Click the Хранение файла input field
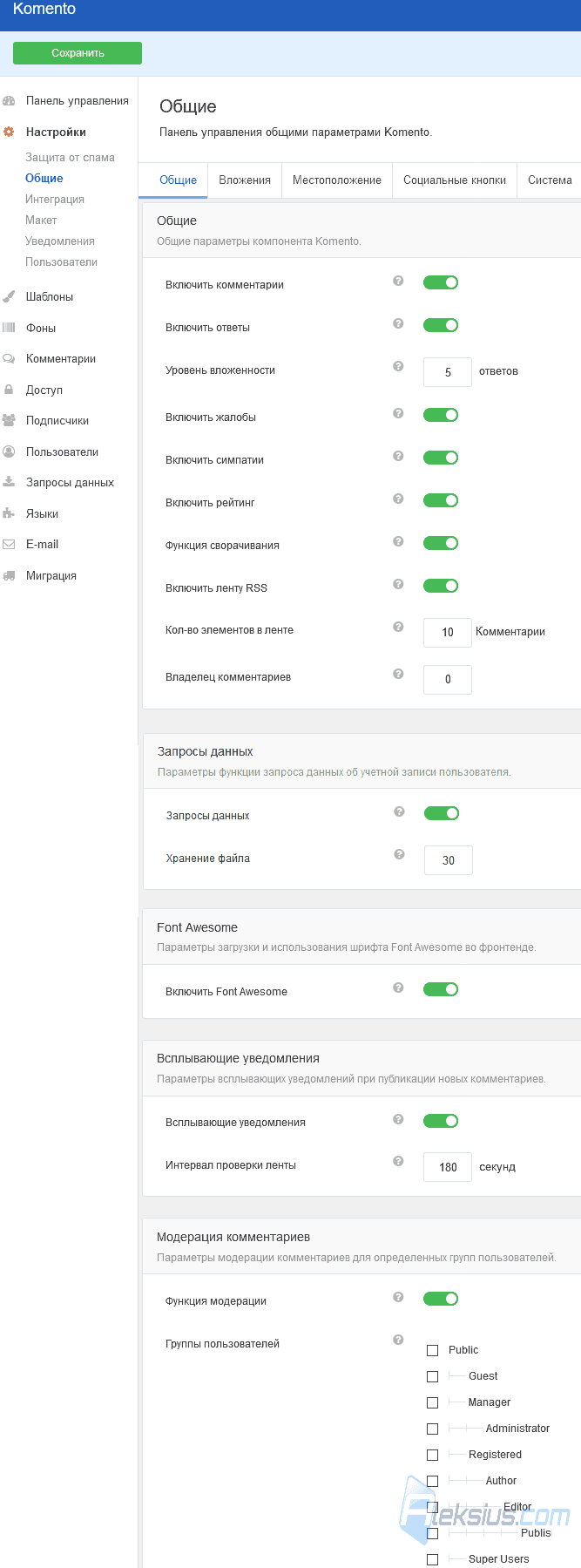This screenshot has height=1568, width=581. coord(449,860)
